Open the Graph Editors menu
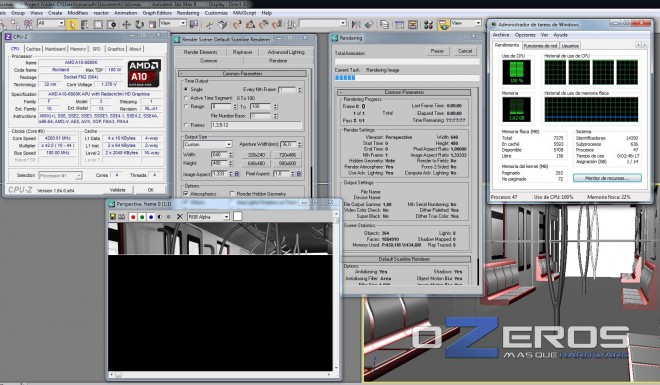The width and height of the screenshot is (660, 385). click(x=157, y=13)
